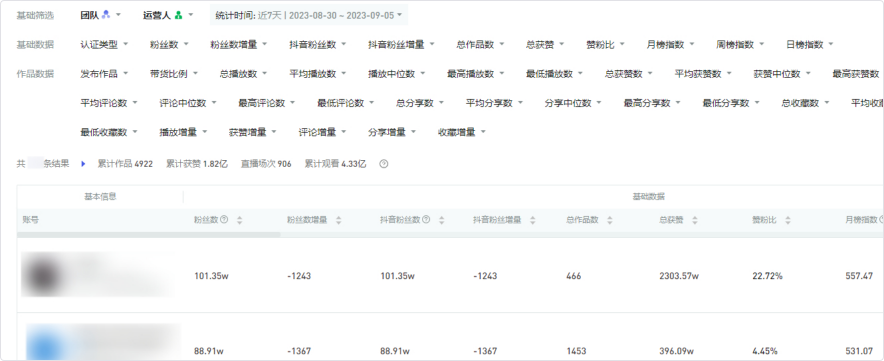Open the 评论增量 filter dropdown

(322, 133)
